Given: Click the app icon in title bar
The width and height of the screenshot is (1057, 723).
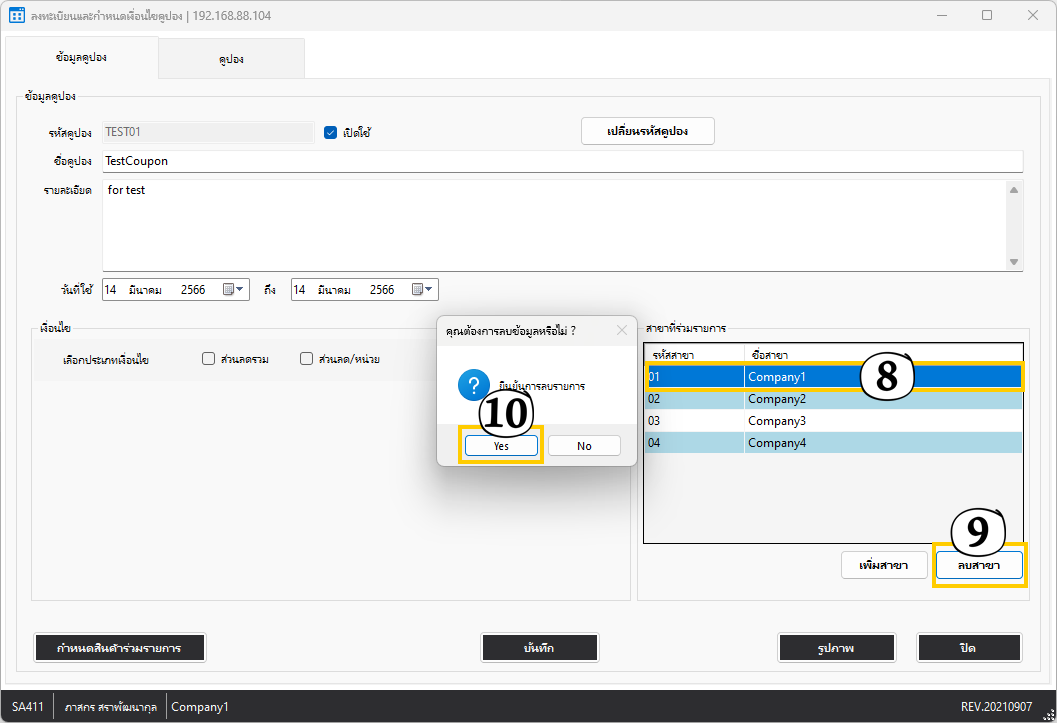Looking at the screenshot, I should coord(16,16).
